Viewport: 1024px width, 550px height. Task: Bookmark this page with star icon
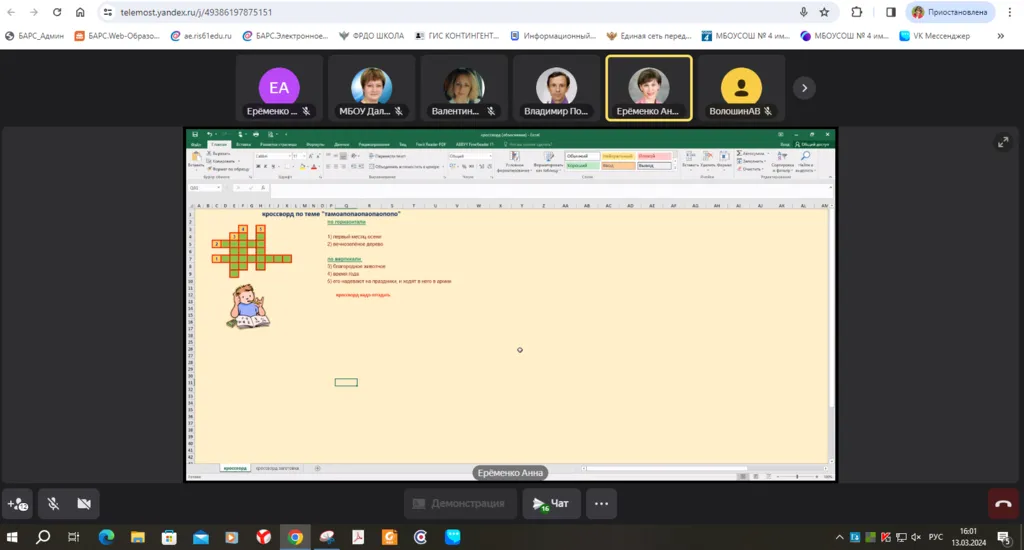click(x=825, y=12)
